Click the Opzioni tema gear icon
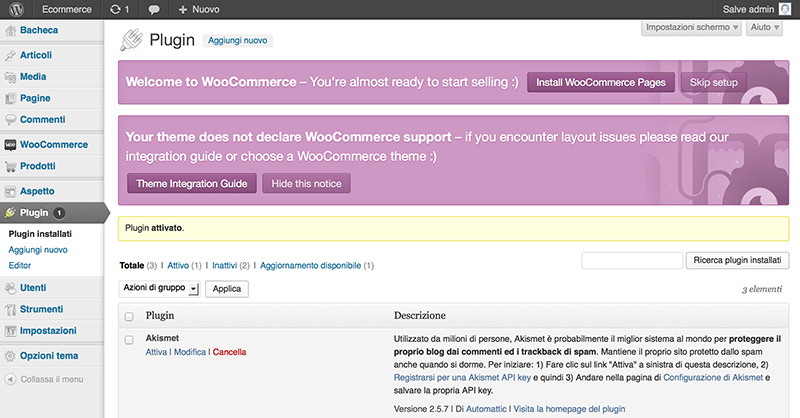800x418 pixels. [x=10, y=356]
